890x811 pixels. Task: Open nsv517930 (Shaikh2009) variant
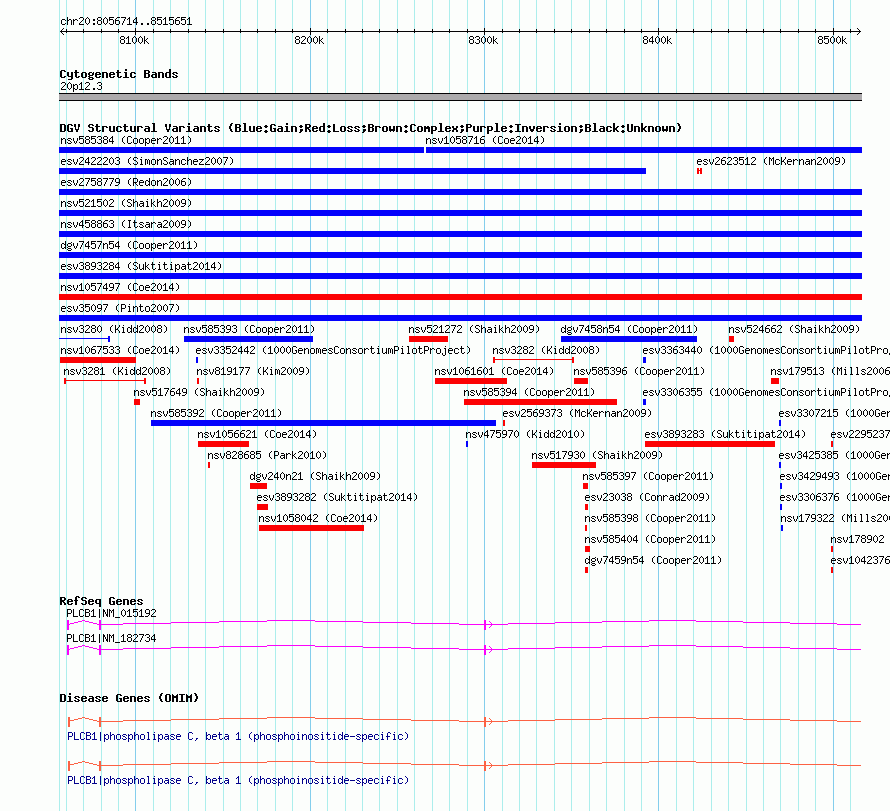coord(597,455)
